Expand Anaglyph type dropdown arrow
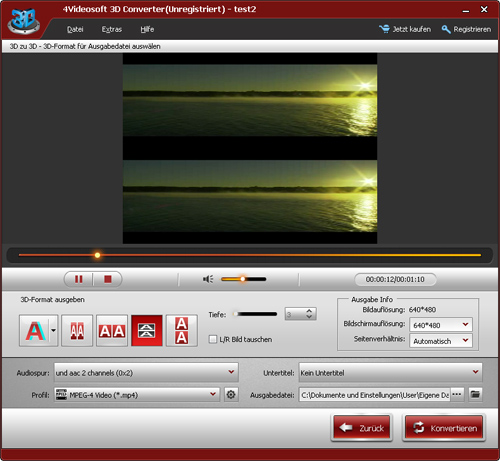 (54, 331)
